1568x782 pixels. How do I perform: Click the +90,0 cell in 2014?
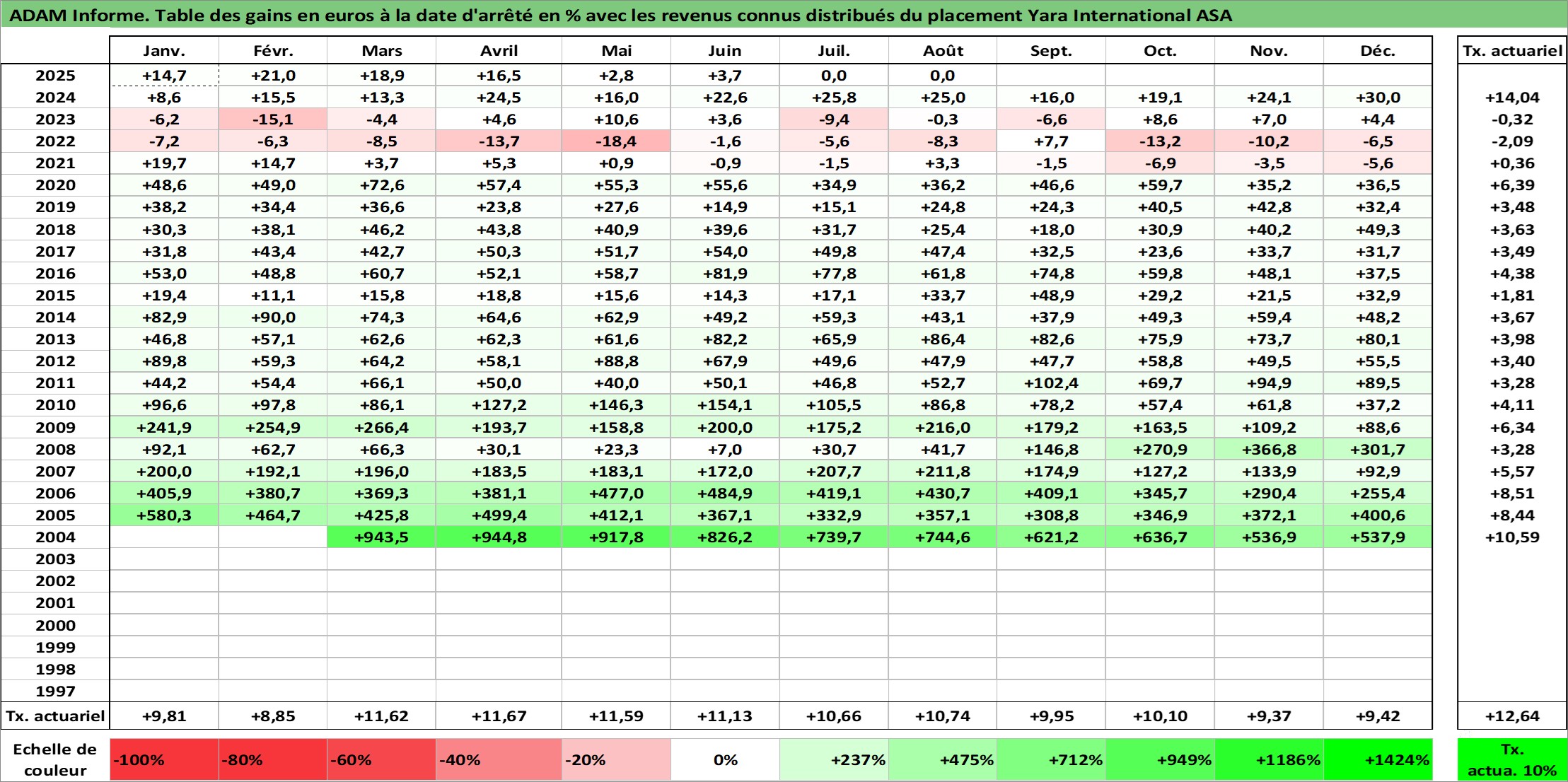(x=273, y=317)
